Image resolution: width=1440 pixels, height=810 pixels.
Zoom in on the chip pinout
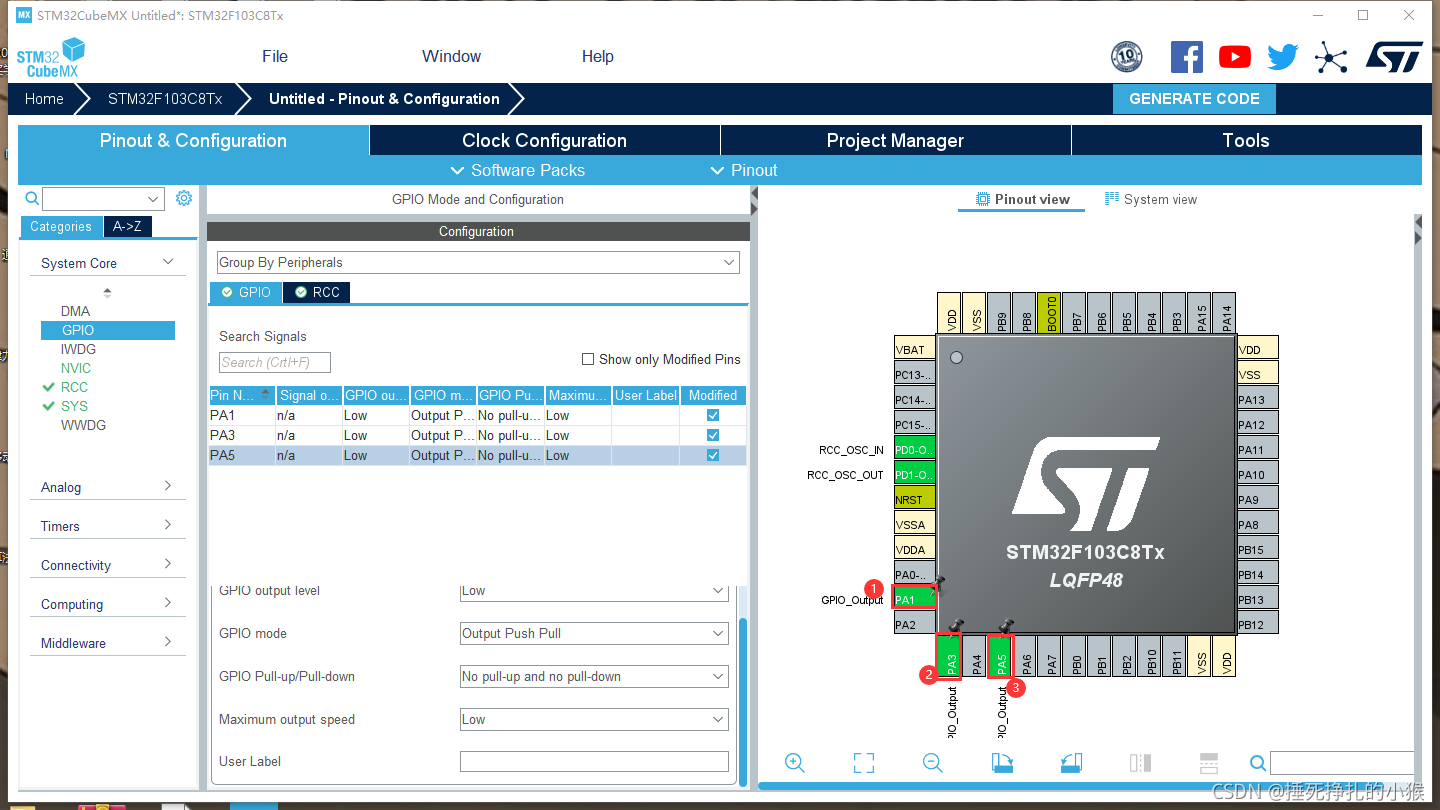(795, 763)
